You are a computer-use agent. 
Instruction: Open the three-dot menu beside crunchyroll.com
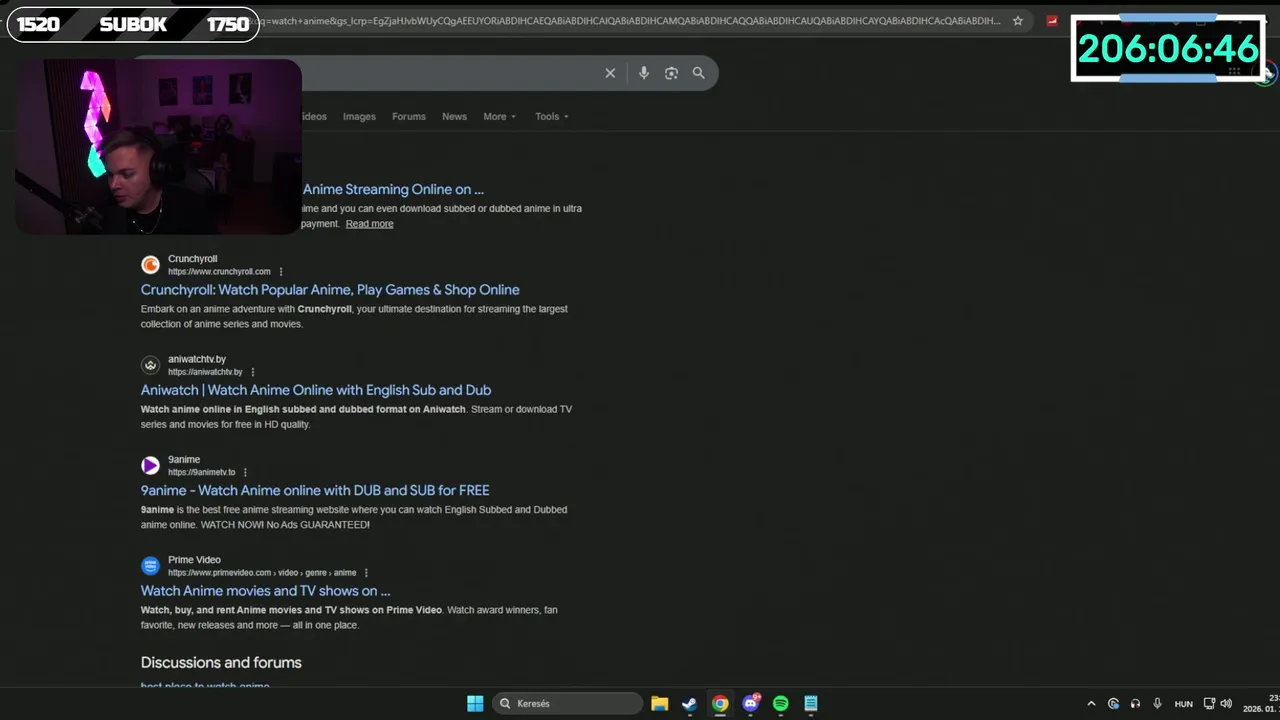[281, 272]
